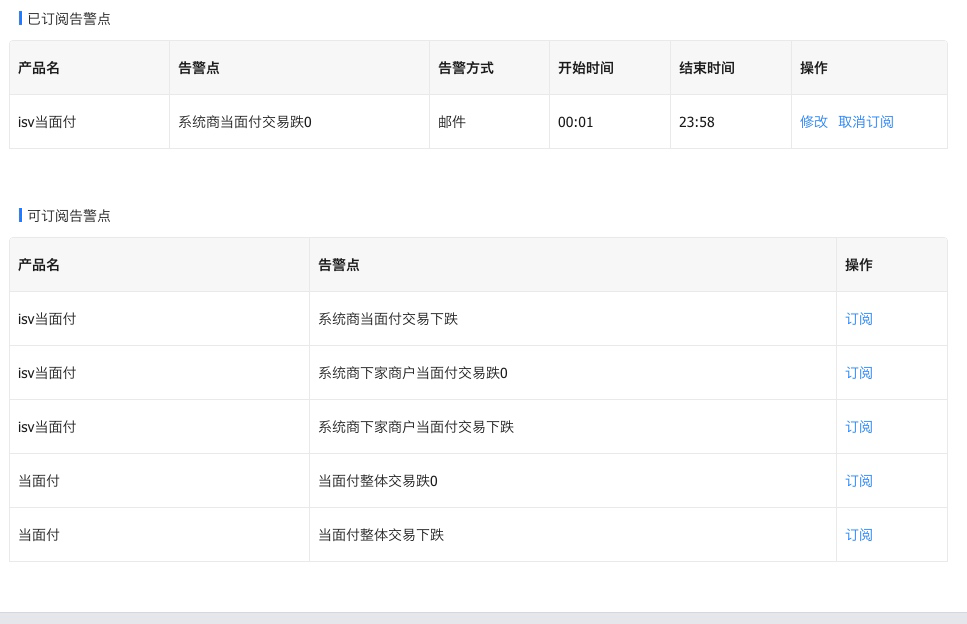Click 操作 header in the subscribable table
Screen dimensions: 967x624
click(x=858, y=265)
